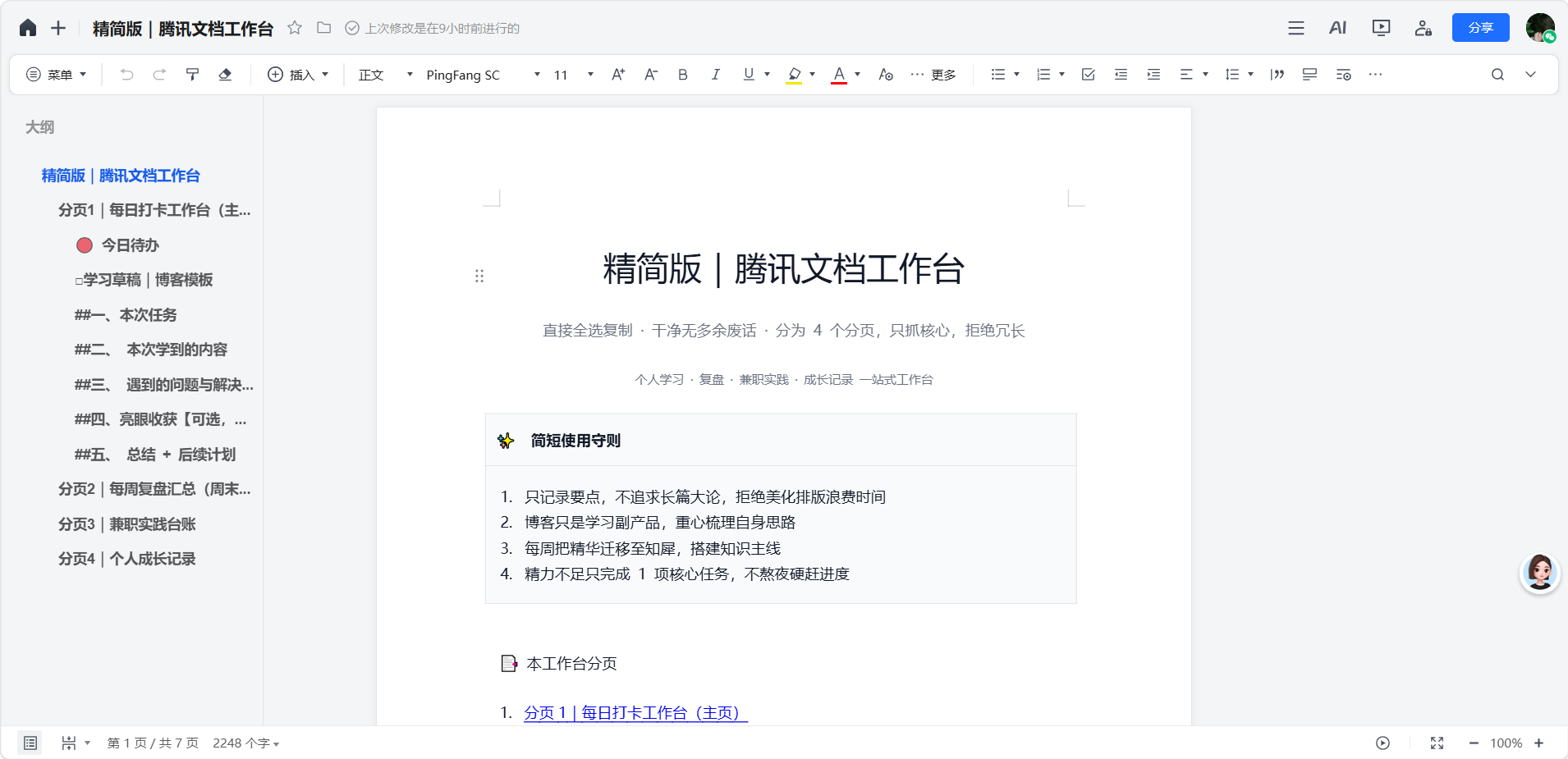Jump to 分页4 个人成长记录 in outline
Image resolution: width=1568 pixels, height=759 pixels.
[126, 559]
